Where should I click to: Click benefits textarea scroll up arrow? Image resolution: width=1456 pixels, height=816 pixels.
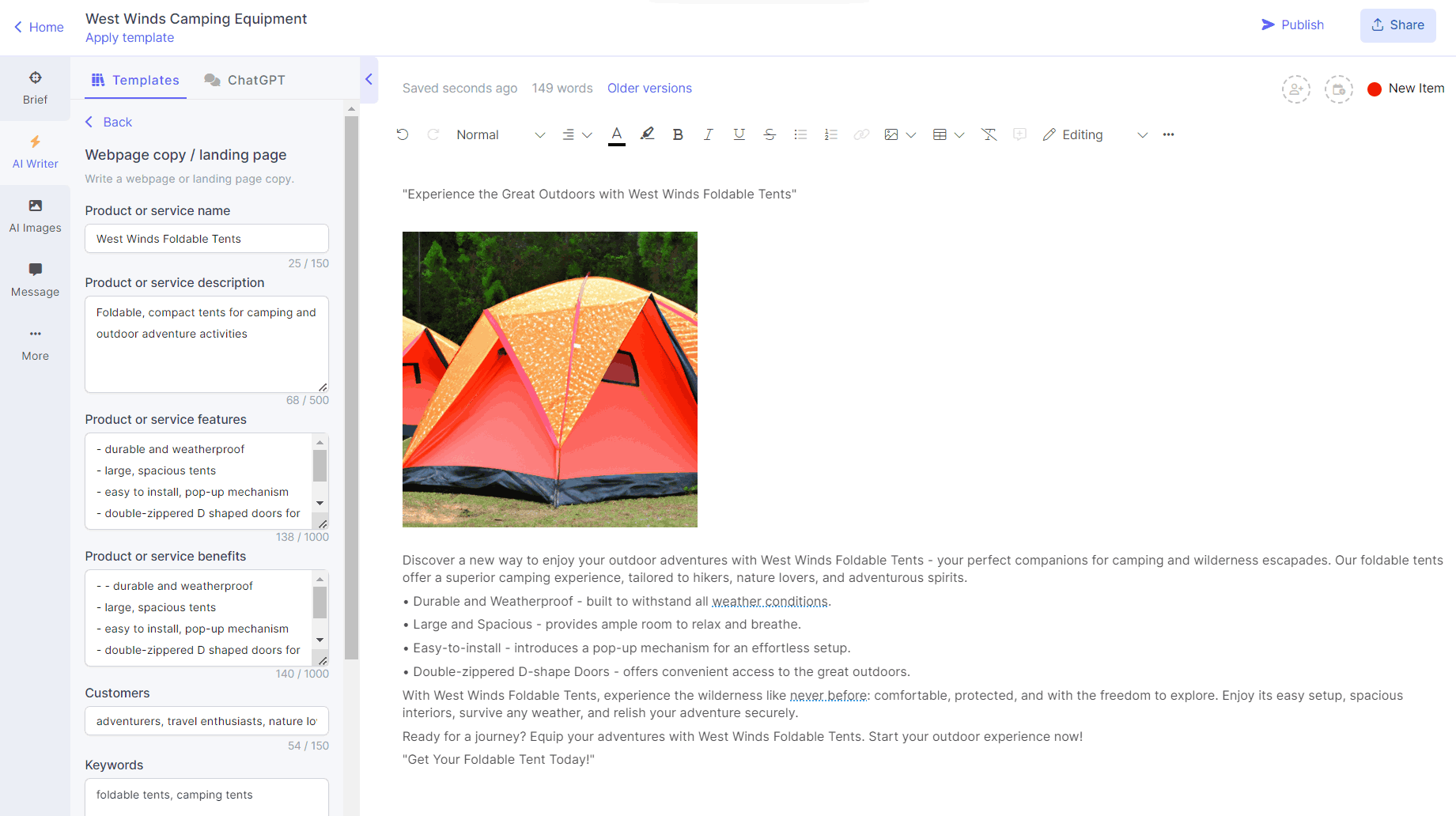point(320,579)
